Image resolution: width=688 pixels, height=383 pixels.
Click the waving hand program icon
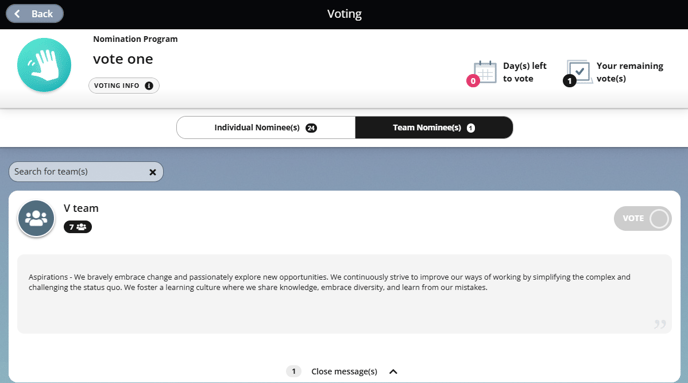tap(44, 65)
